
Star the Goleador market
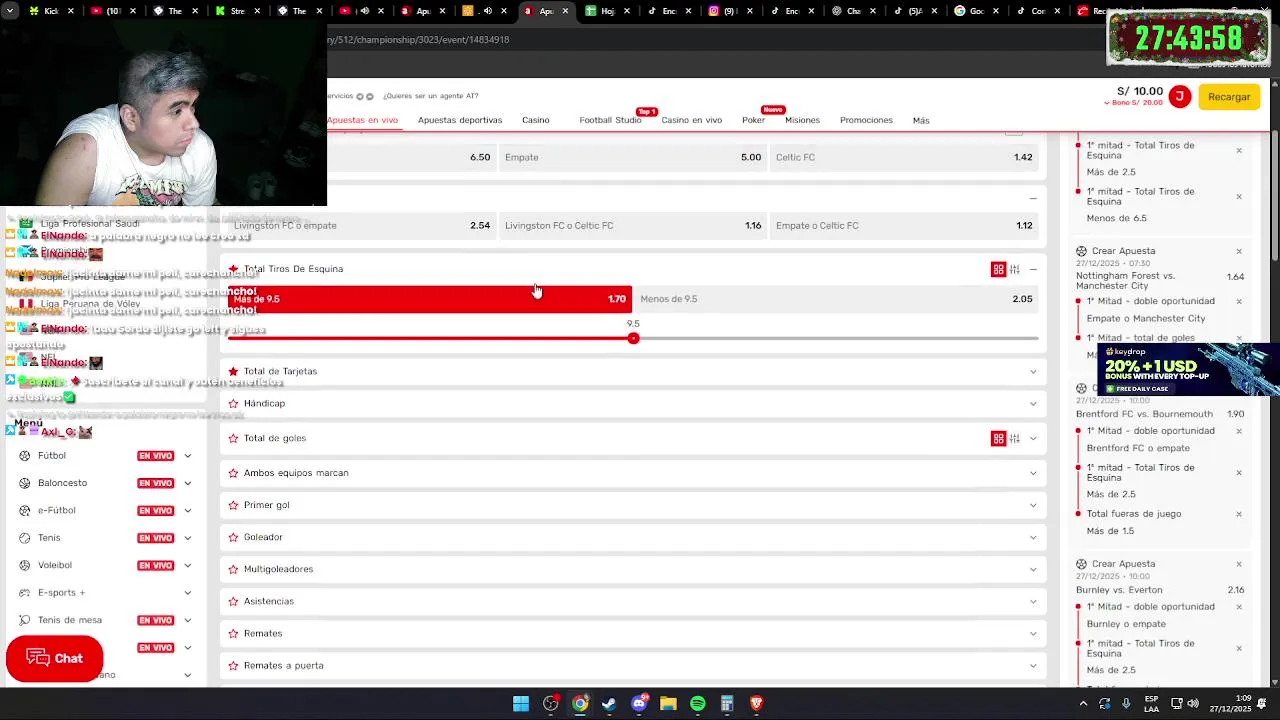[x=233, y=537]
